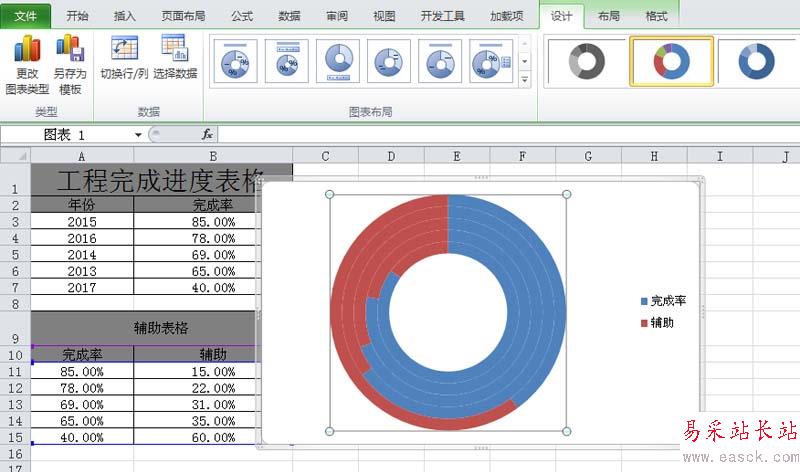Open the Name Box dropdown arrow

(x=138, y=135)
